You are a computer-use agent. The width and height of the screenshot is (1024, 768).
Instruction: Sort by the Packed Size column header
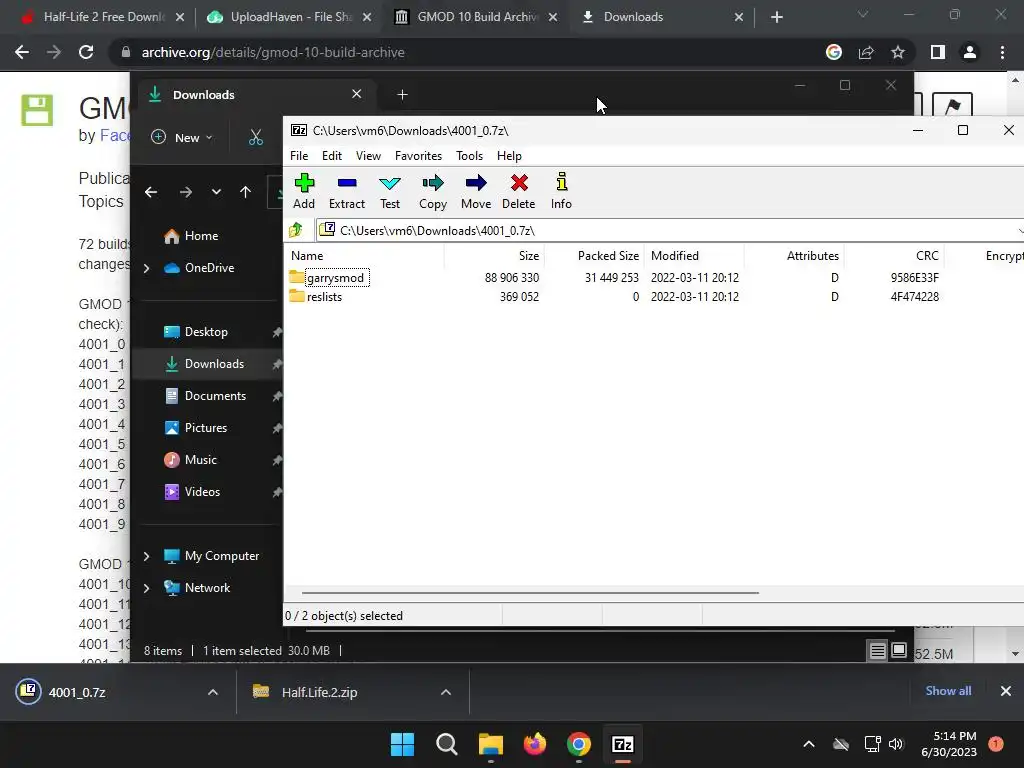pyautogui.click(x=594, y=256)
